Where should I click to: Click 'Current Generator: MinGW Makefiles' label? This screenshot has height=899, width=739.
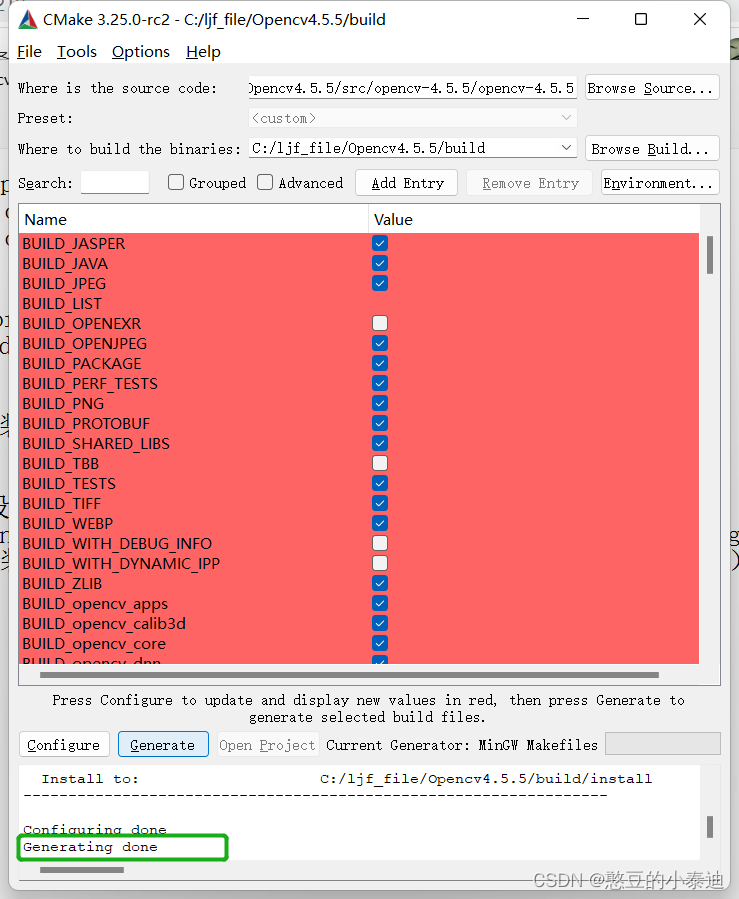(462, 745)
